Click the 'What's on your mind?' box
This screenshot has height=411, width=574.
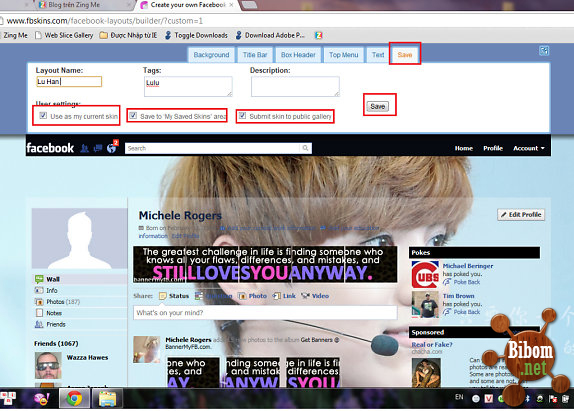tap(265, 313)
